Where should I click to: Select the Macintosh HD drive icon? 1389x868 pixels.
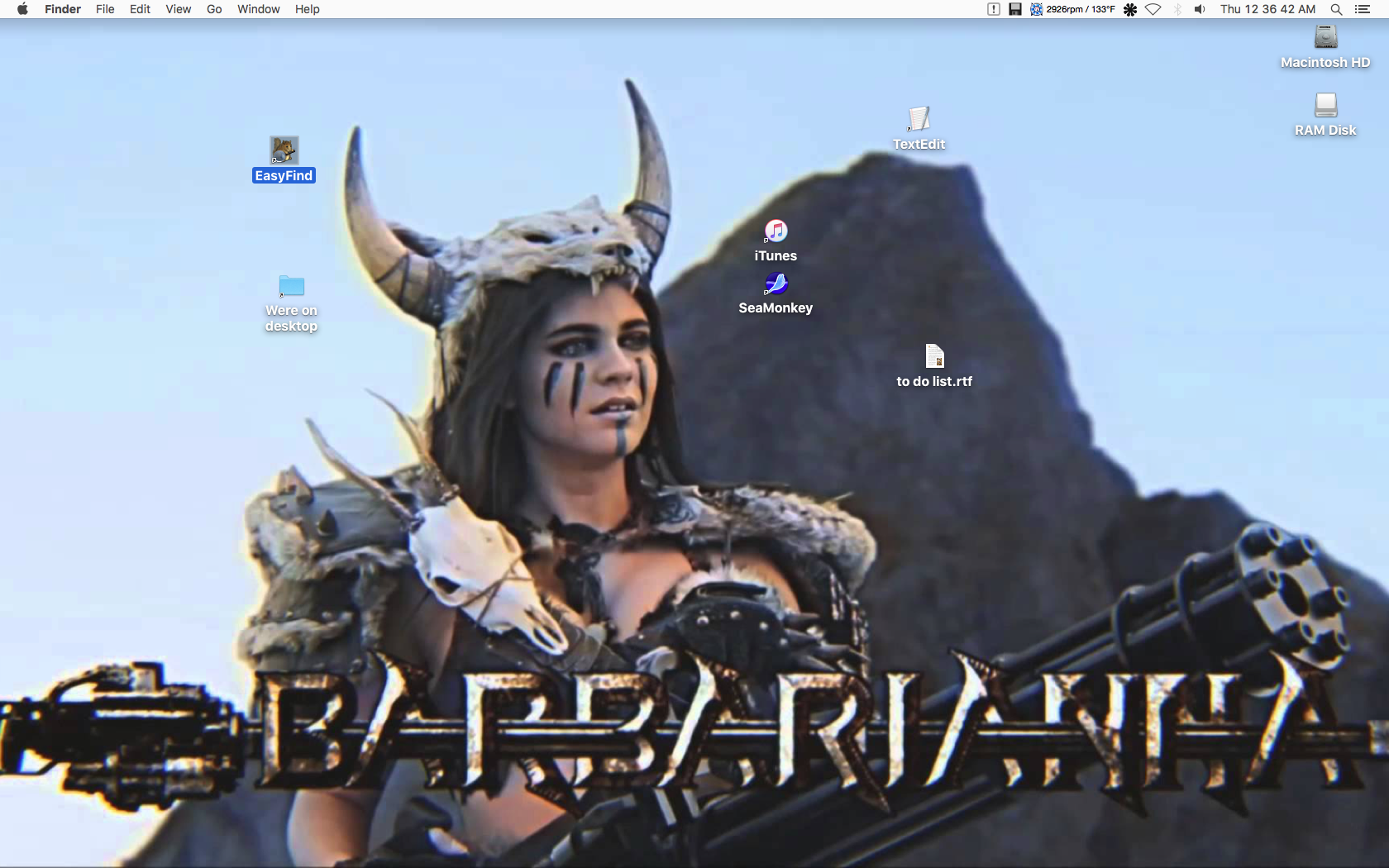[x=1325, y=37]
